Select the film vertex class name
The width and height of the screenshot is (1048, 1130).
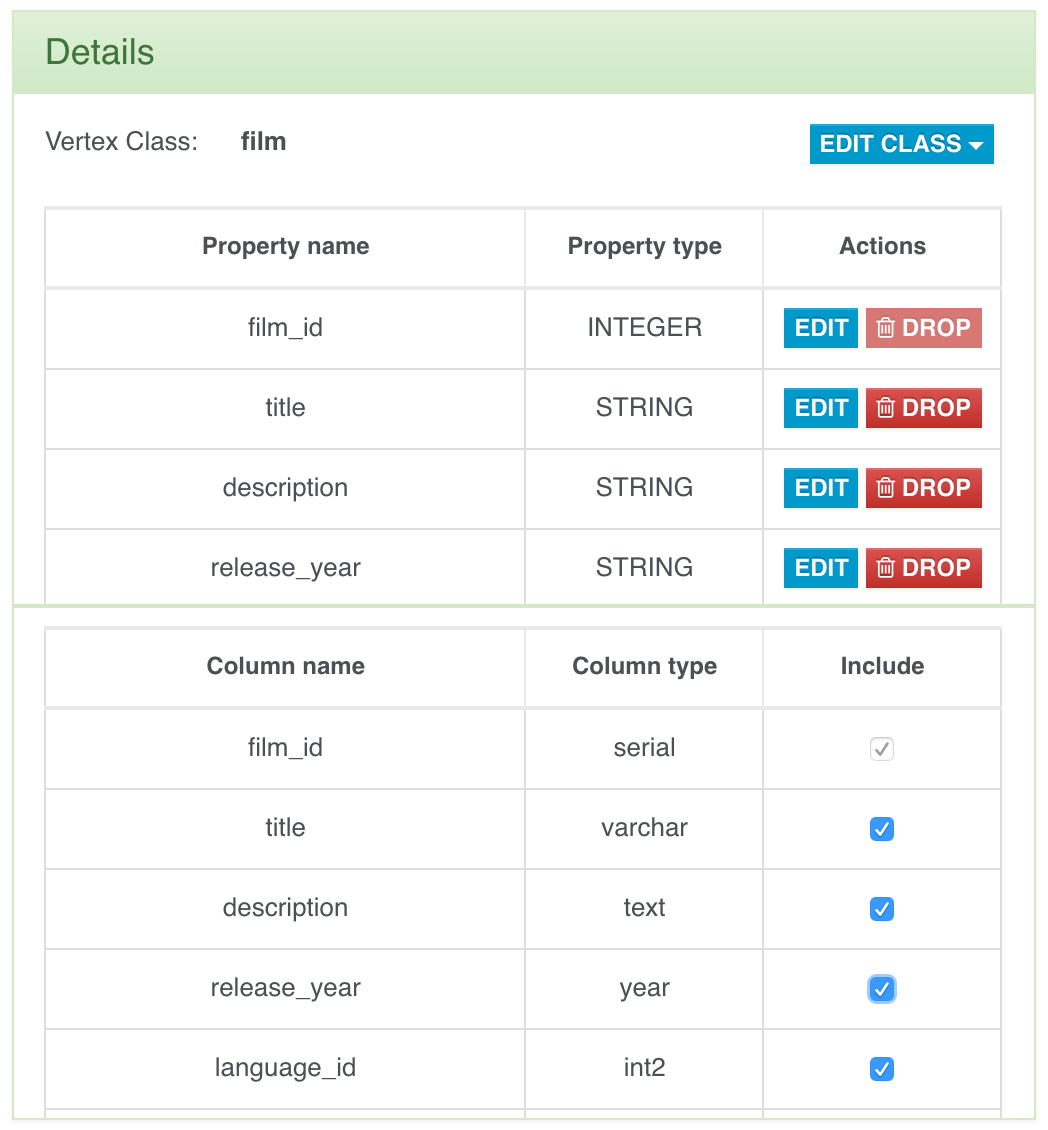click(x=264, y=142)
